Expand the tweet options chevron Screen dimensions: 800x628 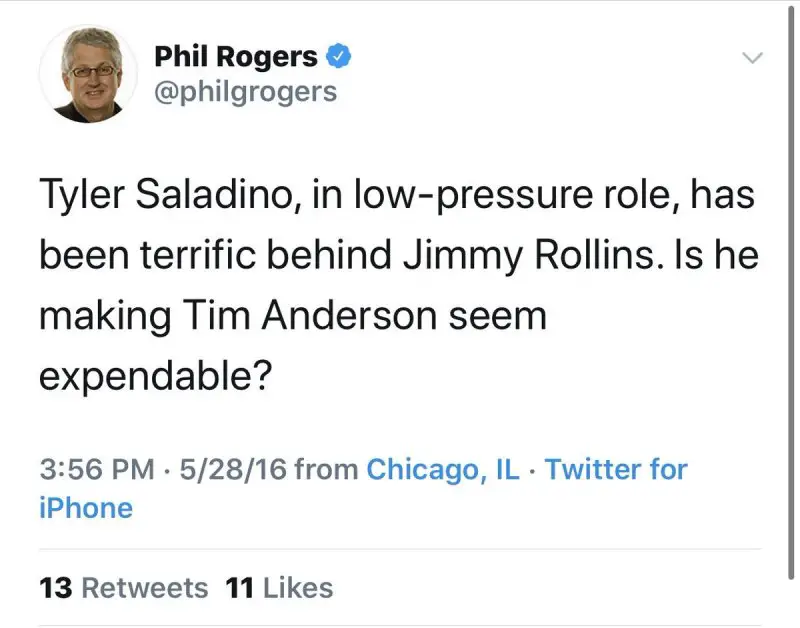point(751,58)
